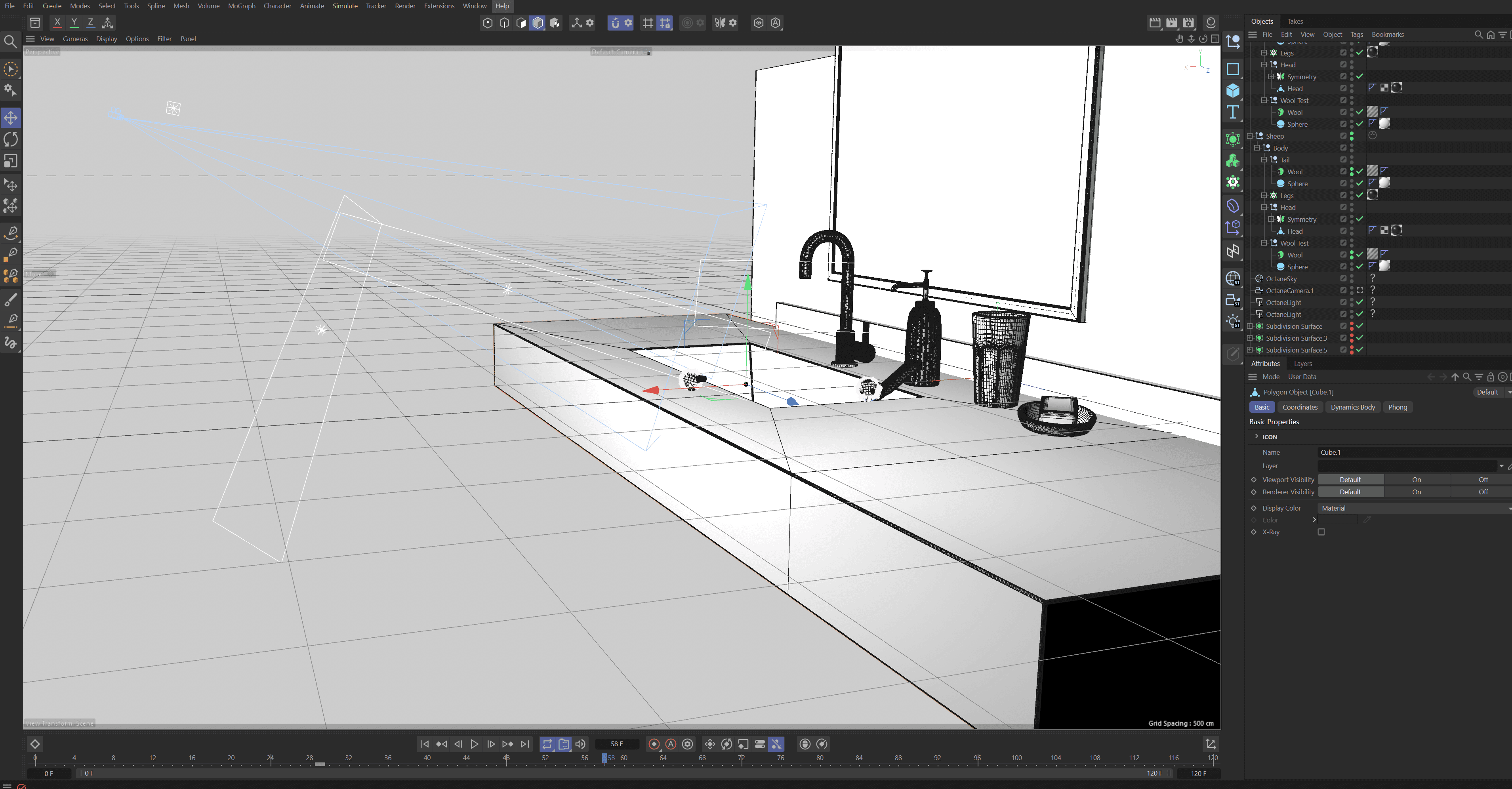Enable the X-Ray checkbox
The height and width of the screenshot is (789, 1512).
tap(1321, 532)
